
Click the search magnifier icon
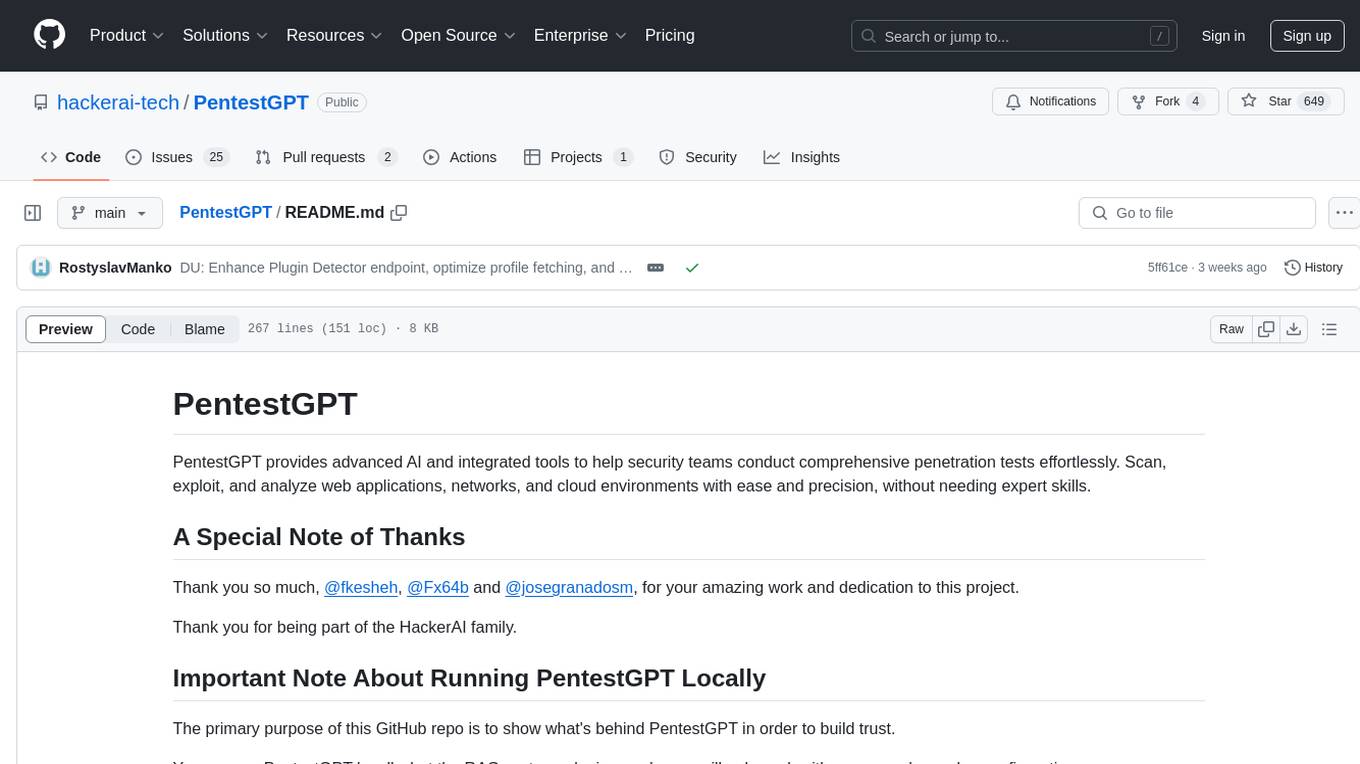tap(869, 36)
